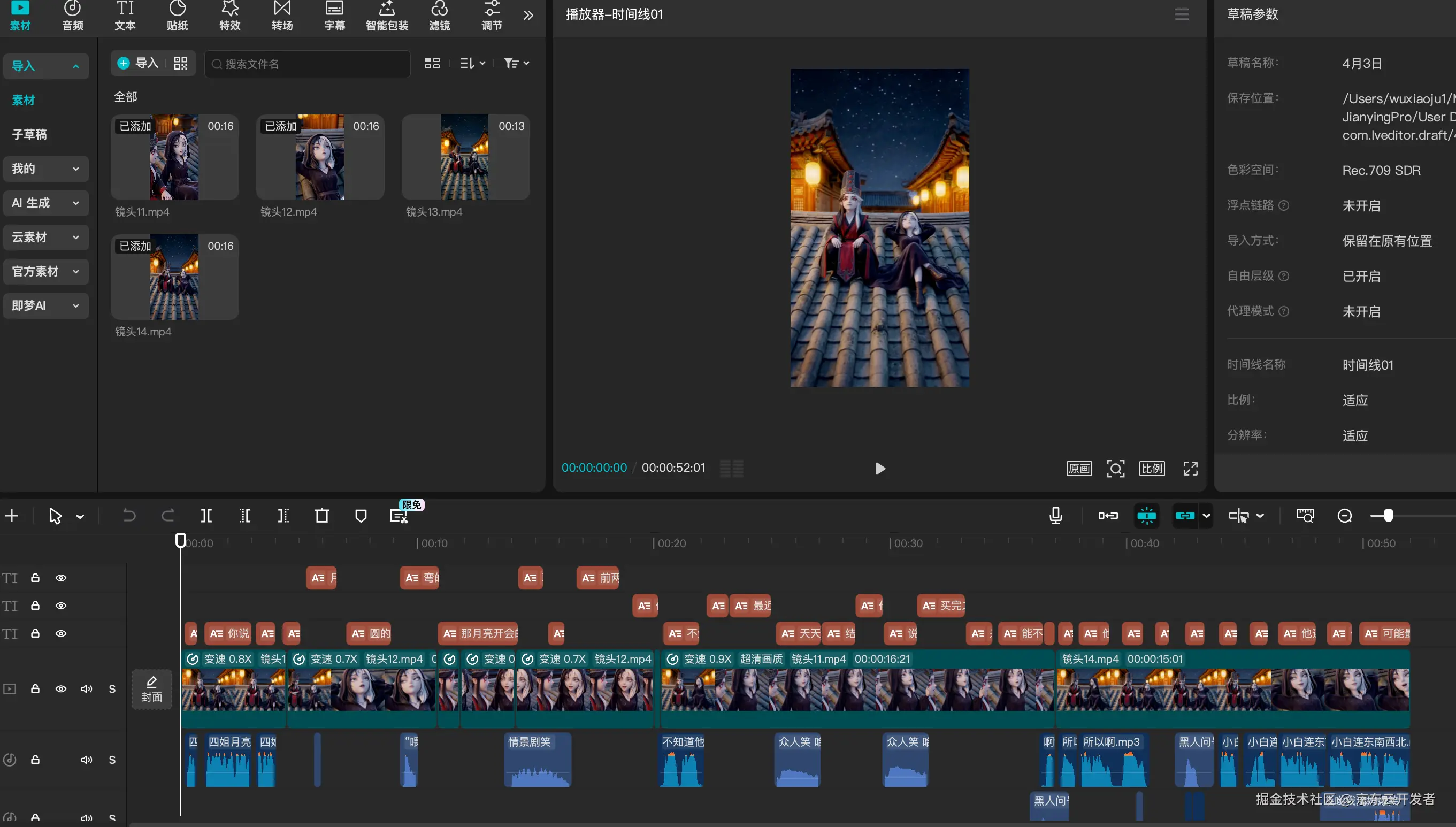The height and width of the screenshot is (827, 1456).
Task: Expand the 云素材 dropdown
Action: click(45, 237)
